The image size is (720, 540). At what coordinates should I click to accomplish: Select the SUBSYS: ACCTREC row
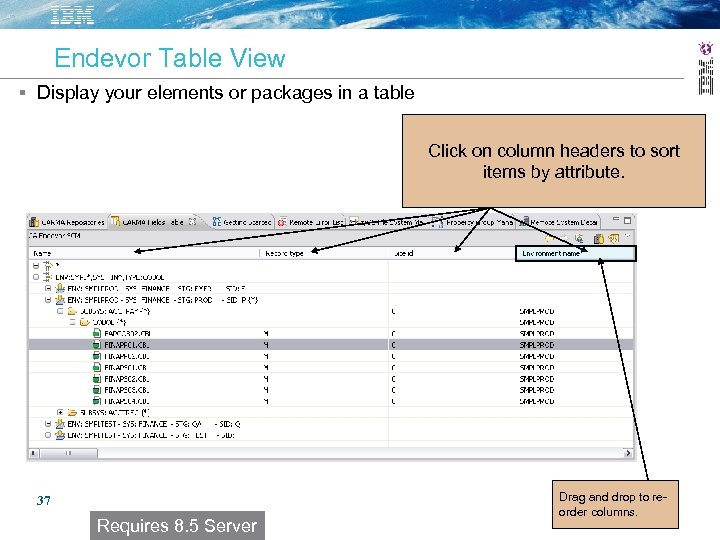[x=115, y=412]
